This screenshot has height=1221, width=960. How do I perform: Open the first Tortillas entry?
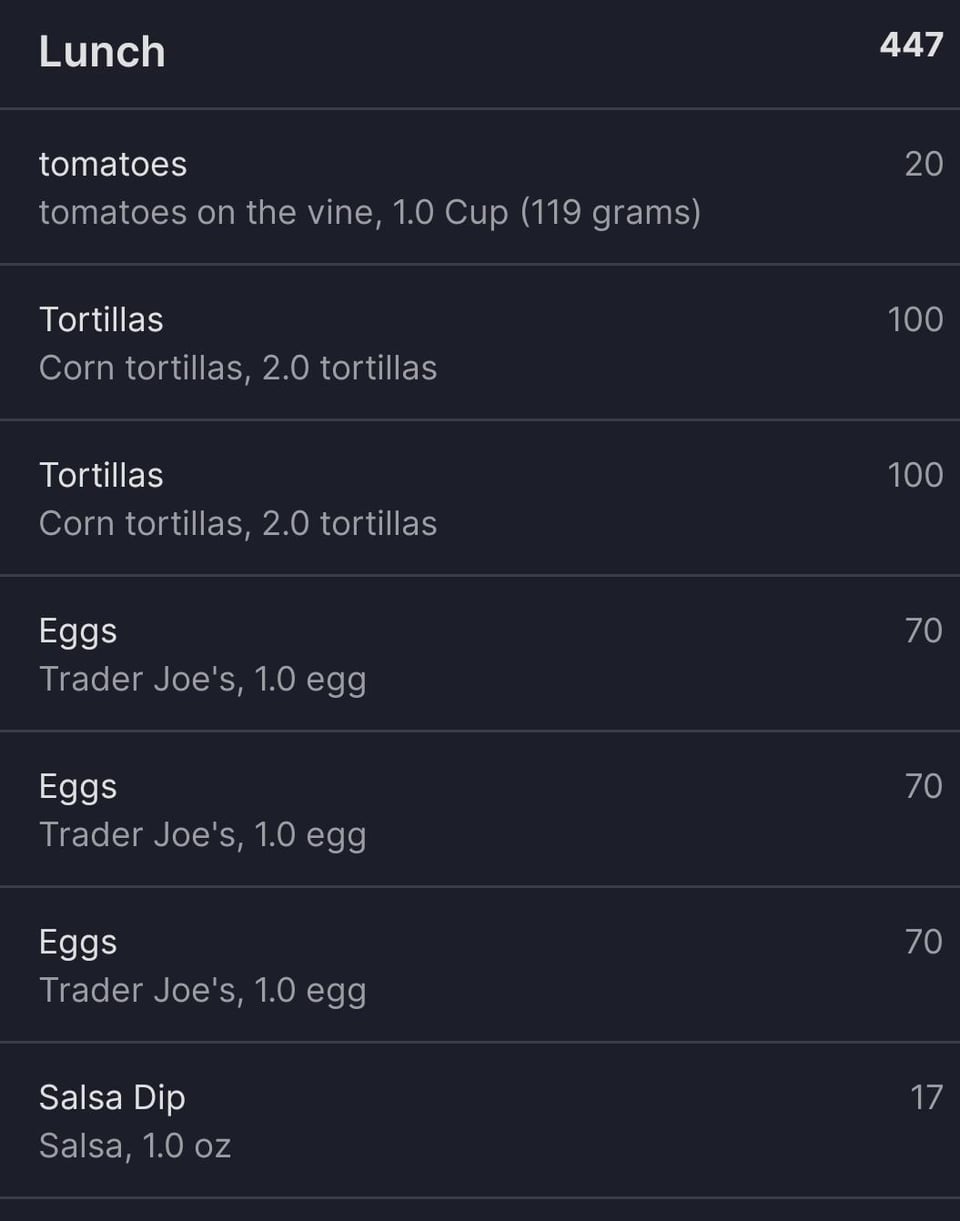pyautogui.click(x=480, y=343)
